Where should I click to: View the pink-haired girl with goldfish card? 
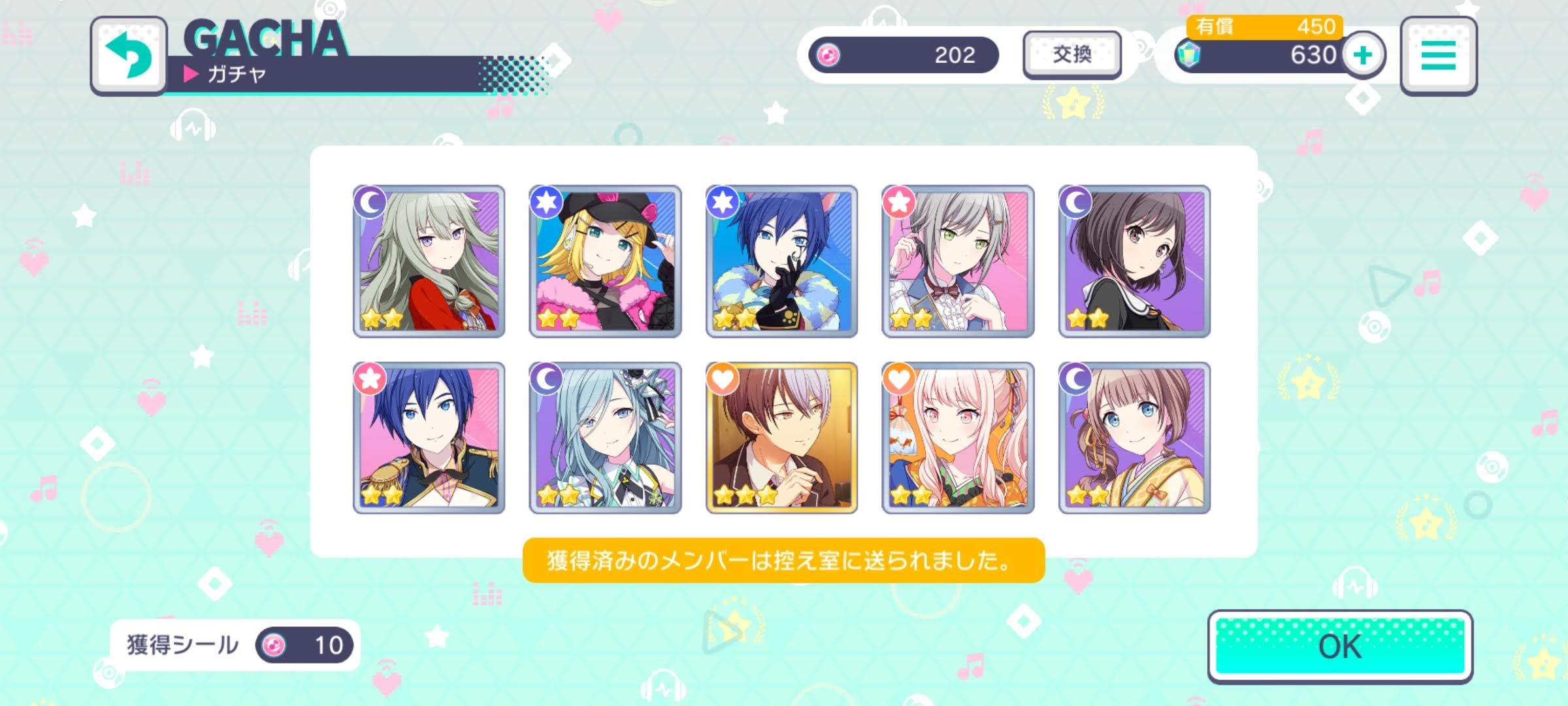pos(958,438)
